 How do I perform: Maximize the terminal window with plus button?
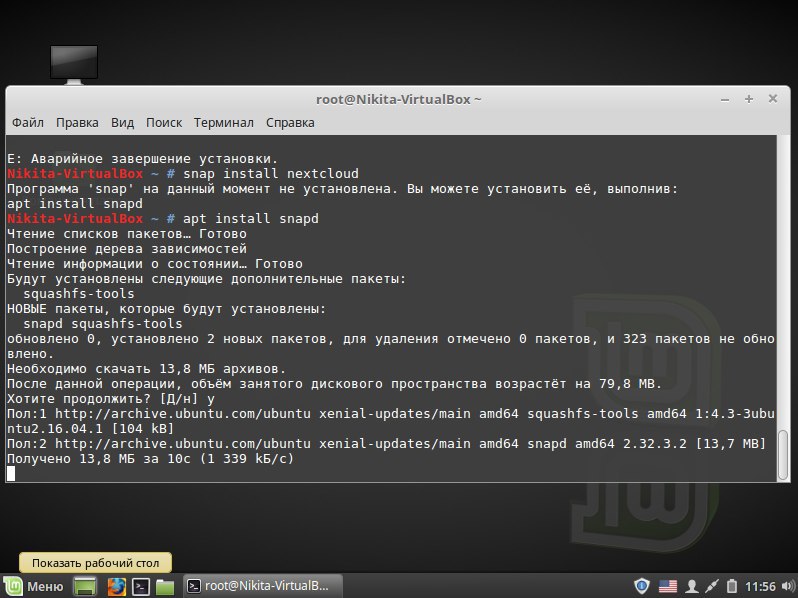pyautogui.click(x=749, y=99)
